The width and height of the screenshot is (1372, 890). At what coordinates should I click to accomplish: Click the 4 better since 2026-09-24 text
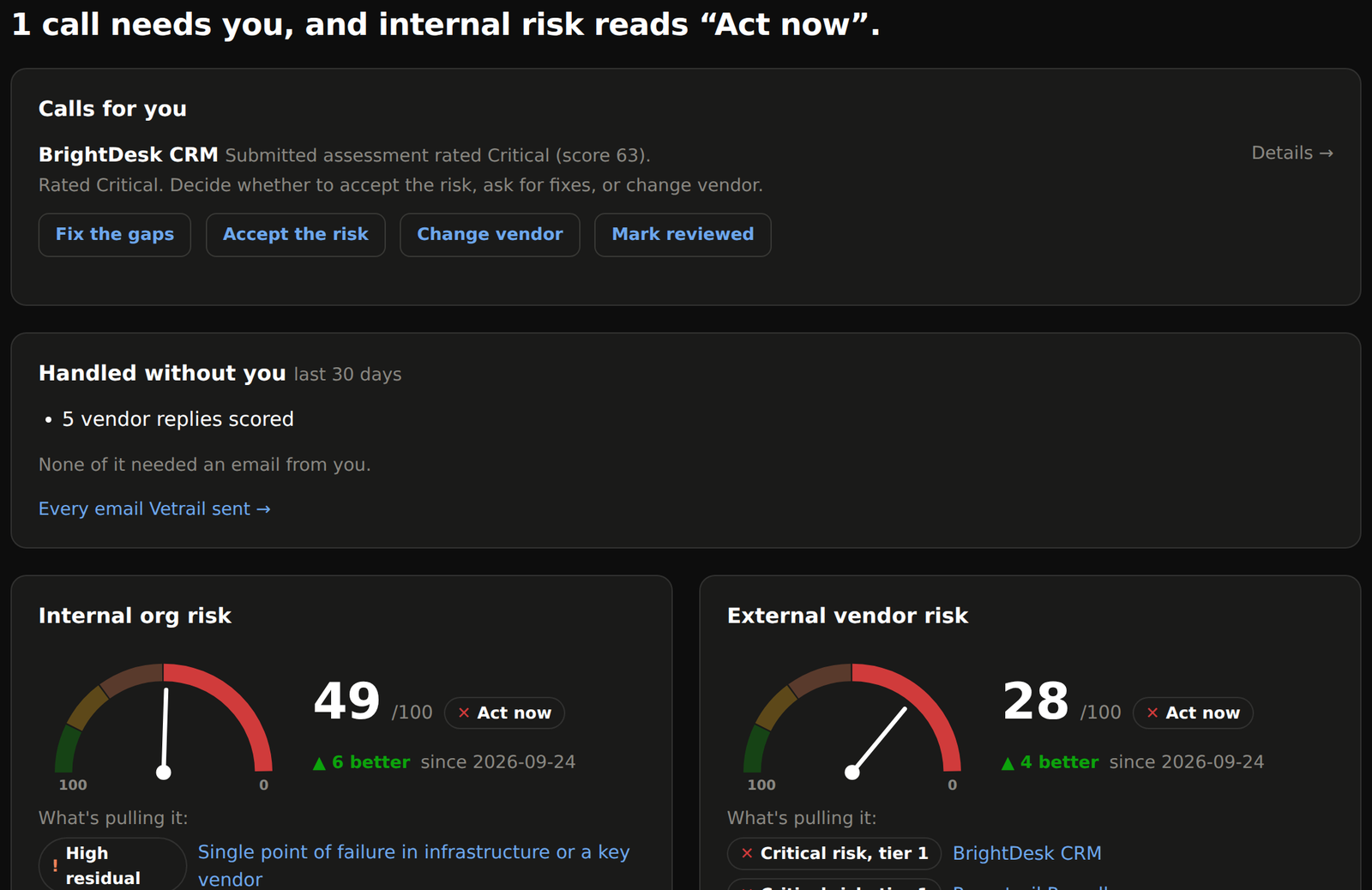[x=1133, y=762]
